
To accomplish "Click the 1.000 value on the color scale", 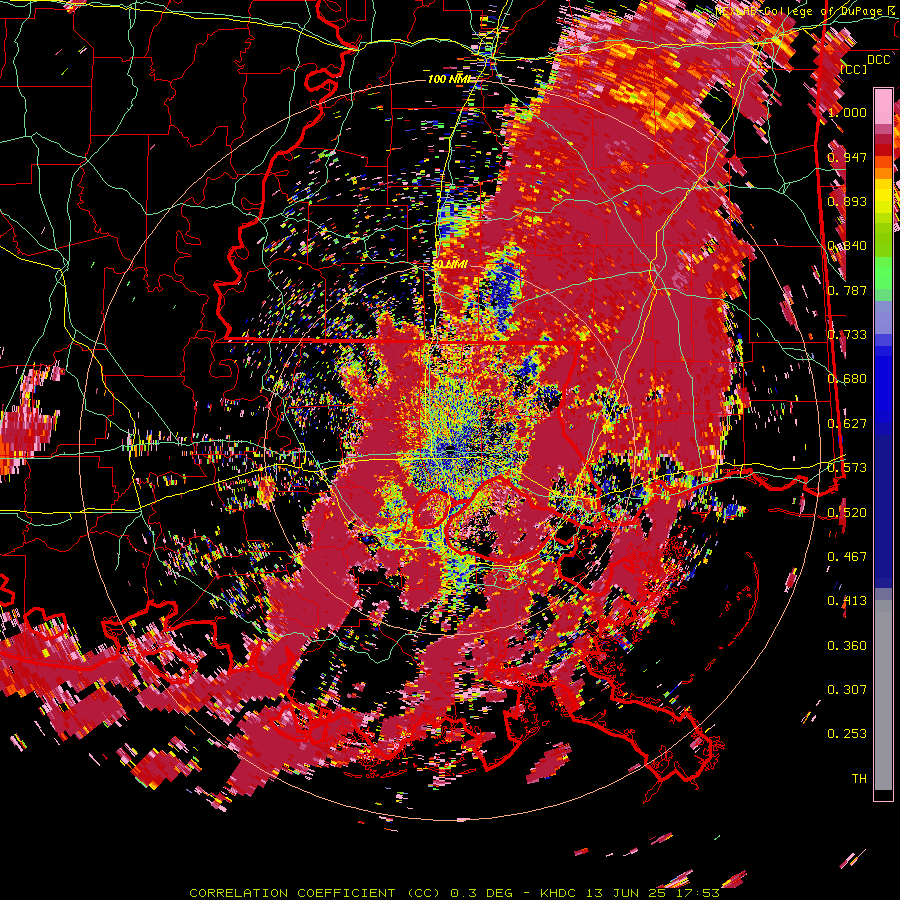I will 847,112.
